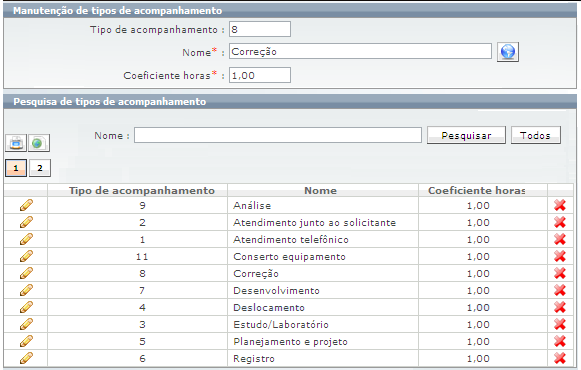Remove the Correção entry with red X

click(x=560, y=273)
